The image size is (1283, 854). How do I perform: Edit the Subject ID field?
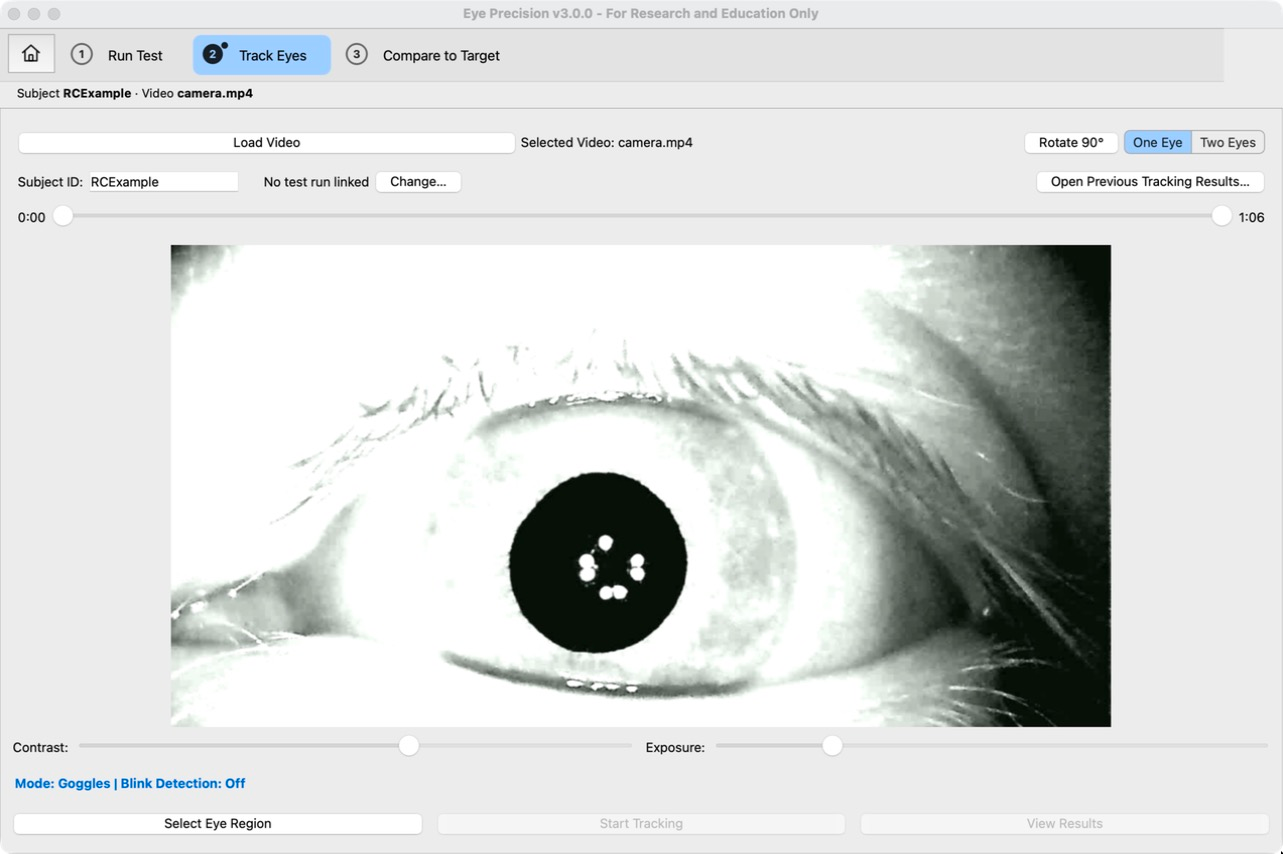[164, 182]
